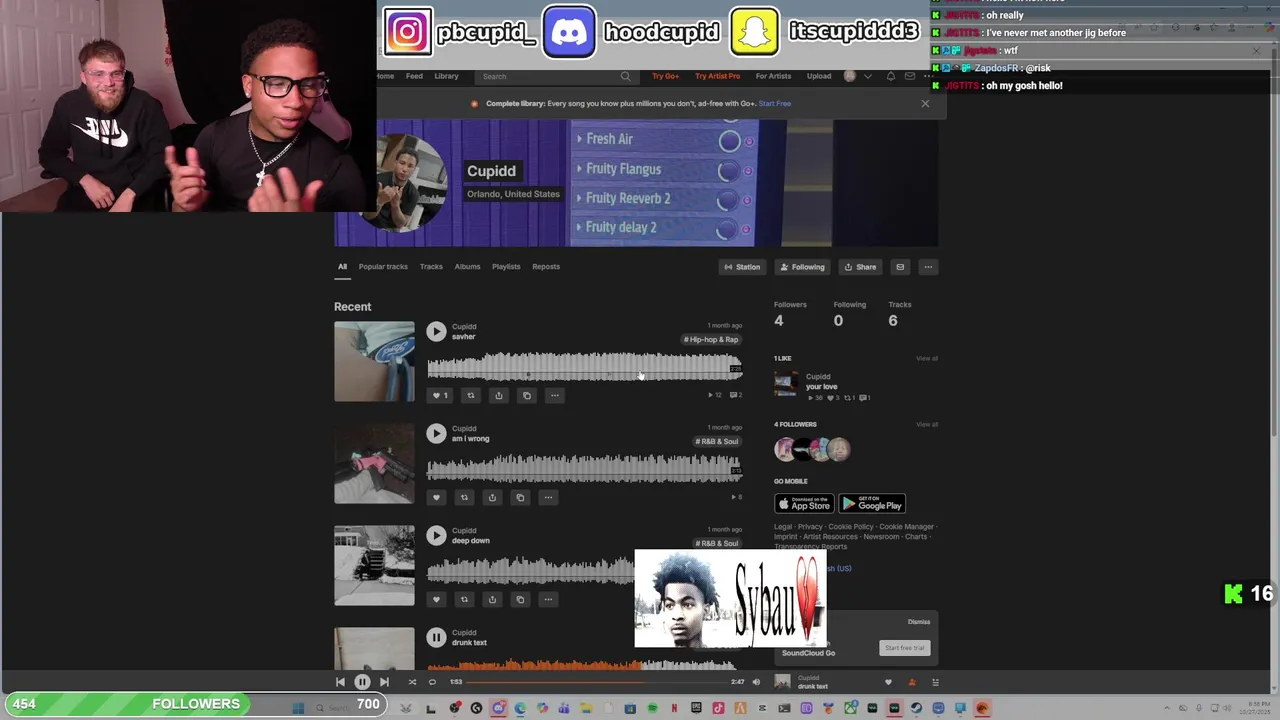Like current track in player bar

click(x=888, y=682)
